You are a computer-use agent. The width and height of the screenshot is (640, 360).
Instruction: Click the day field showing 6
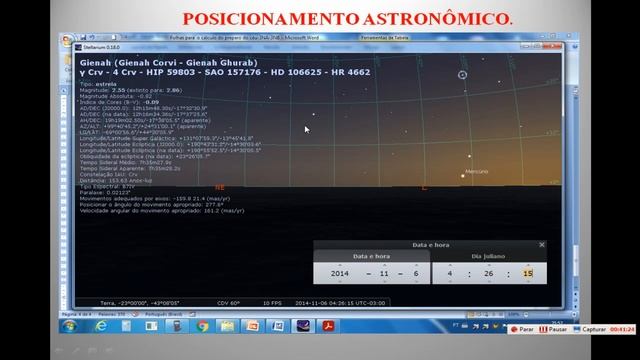point(416,273)
